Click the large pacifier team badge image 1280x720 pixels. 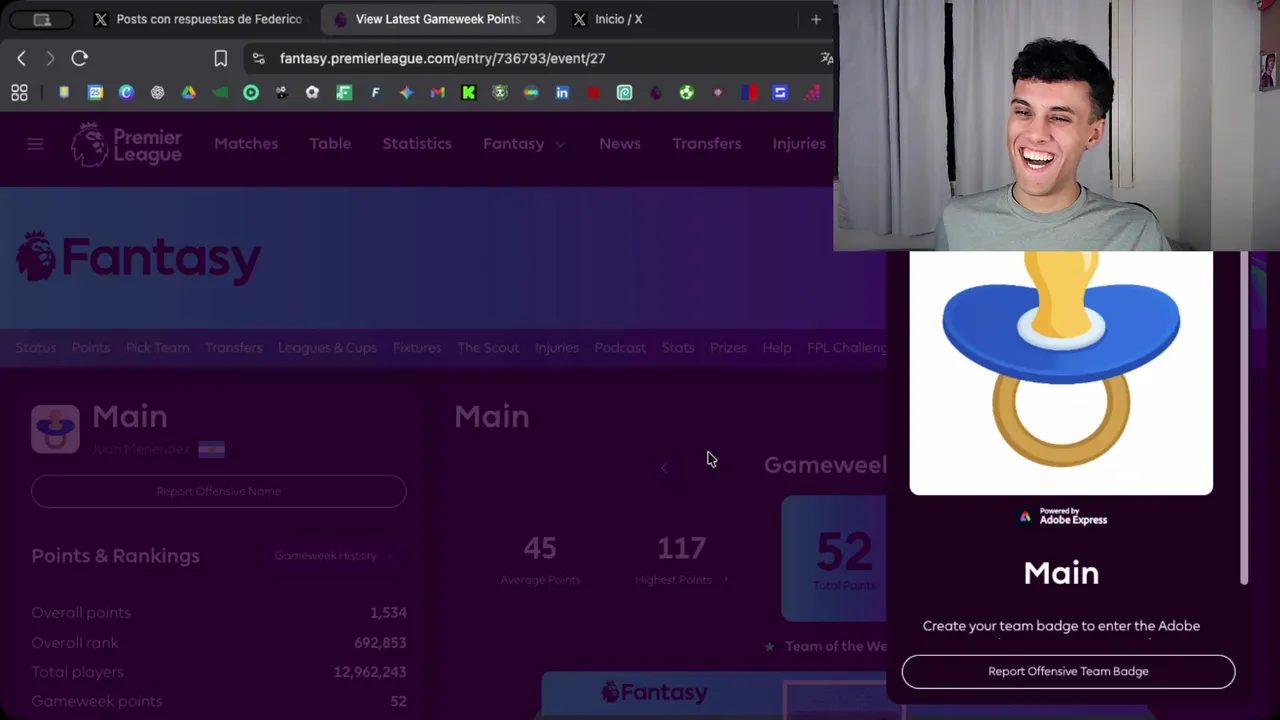(x=1061, y=373)
